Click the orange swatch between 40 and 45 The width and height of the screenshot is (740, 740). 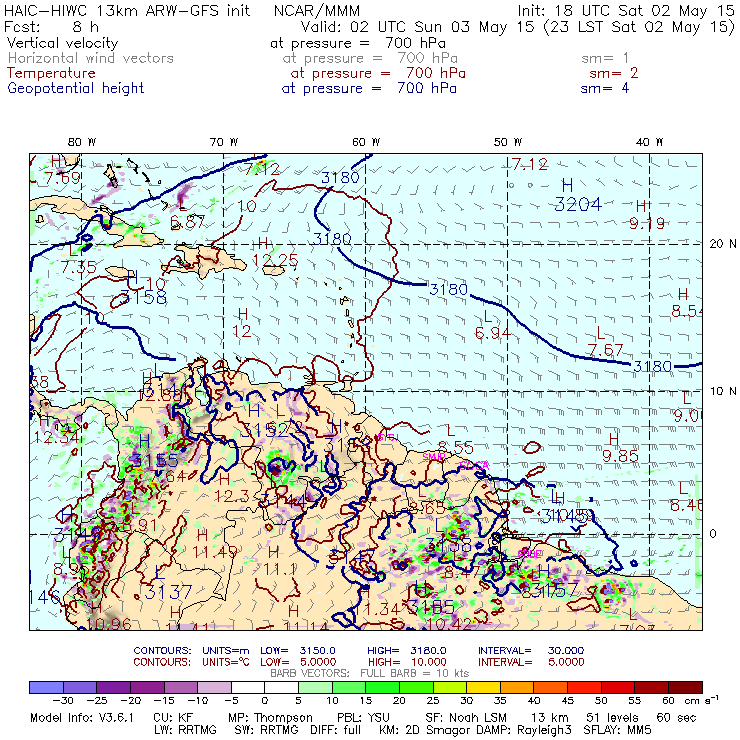click(550, 687)
